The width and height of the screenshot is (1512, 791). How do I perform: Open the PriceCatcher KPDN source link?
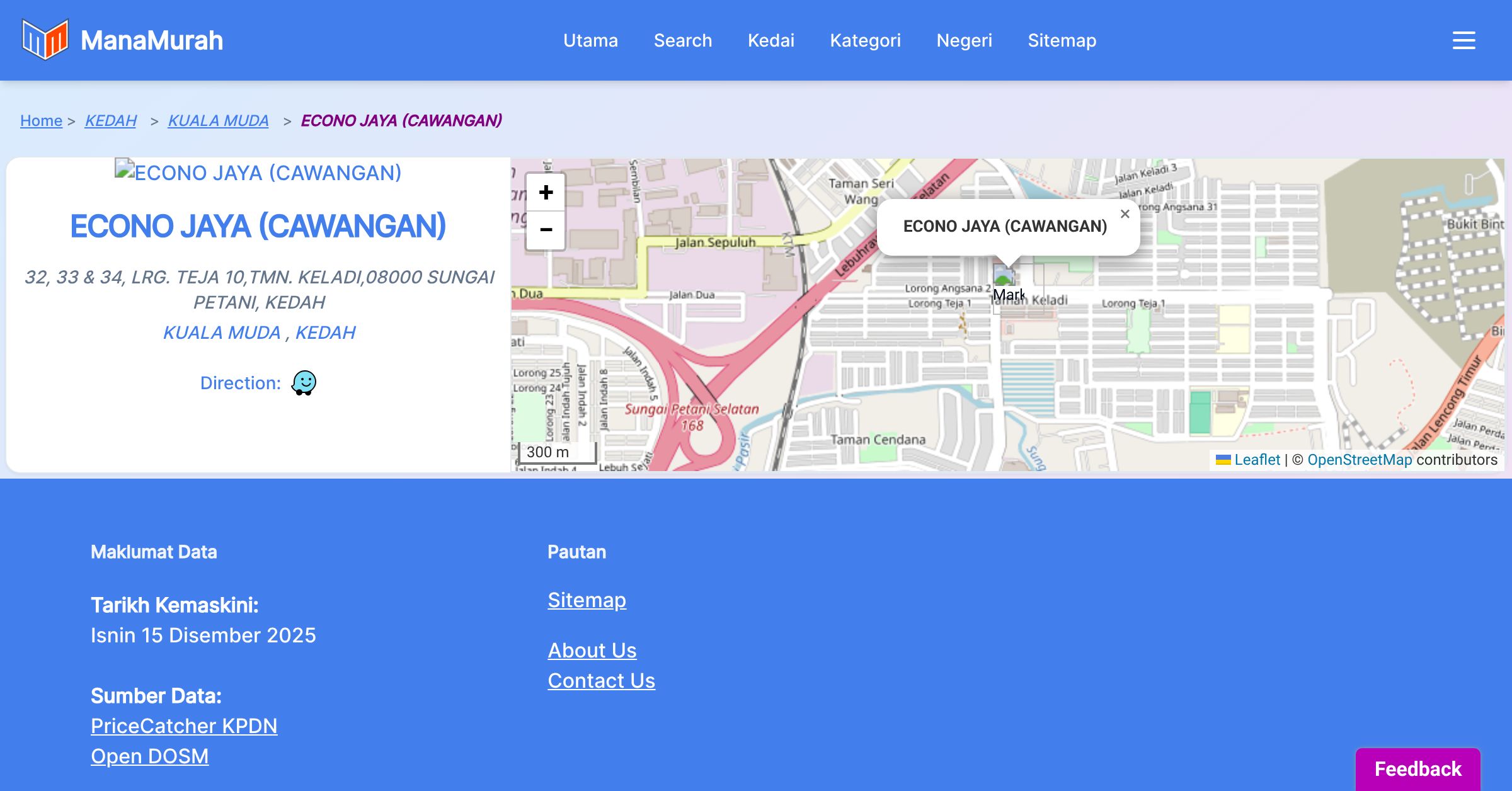point(184,726)
